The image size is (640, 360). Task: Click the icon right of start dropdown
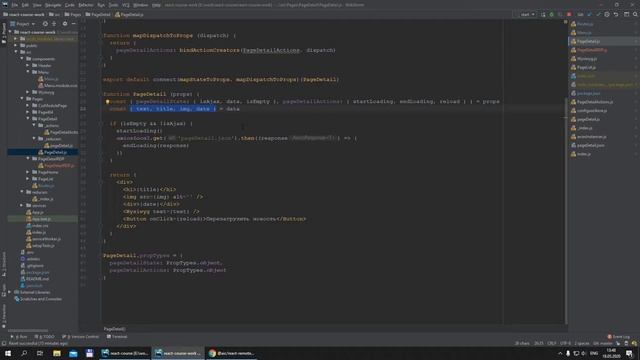(x=543, y=14)
